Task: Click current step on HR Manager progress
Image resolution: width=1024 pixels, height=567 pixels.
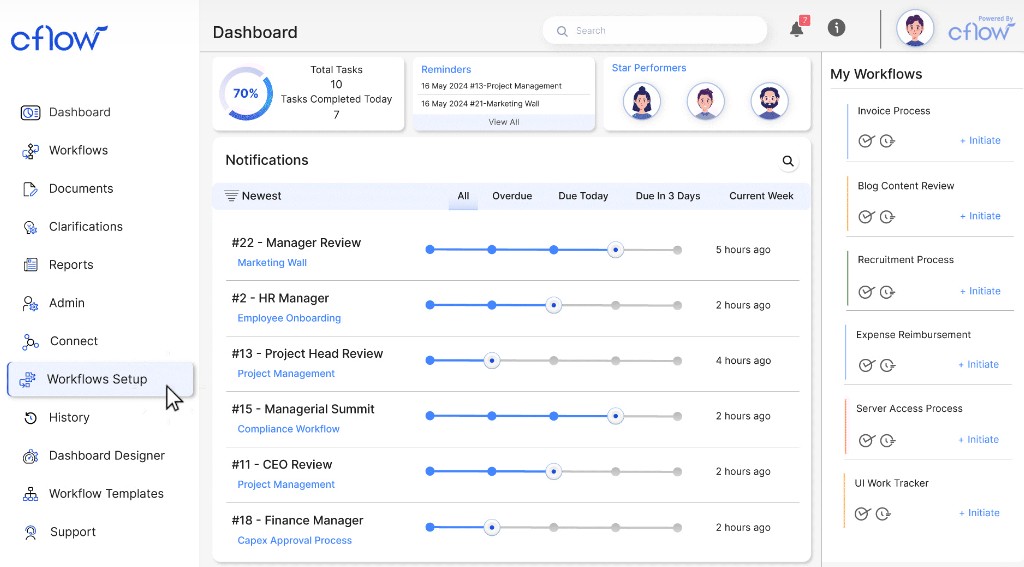Action: [x=554, y=305]
